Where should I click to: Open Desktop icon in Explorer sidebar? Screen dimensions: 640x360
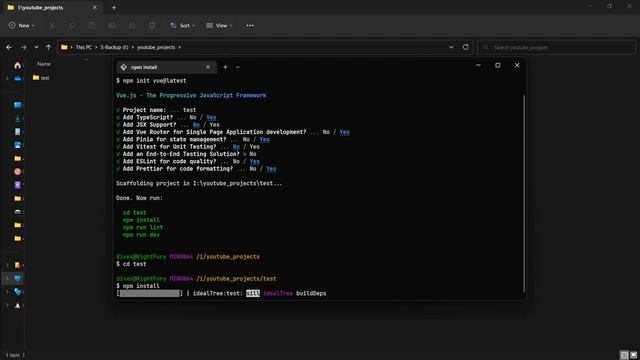click(18, 105)
